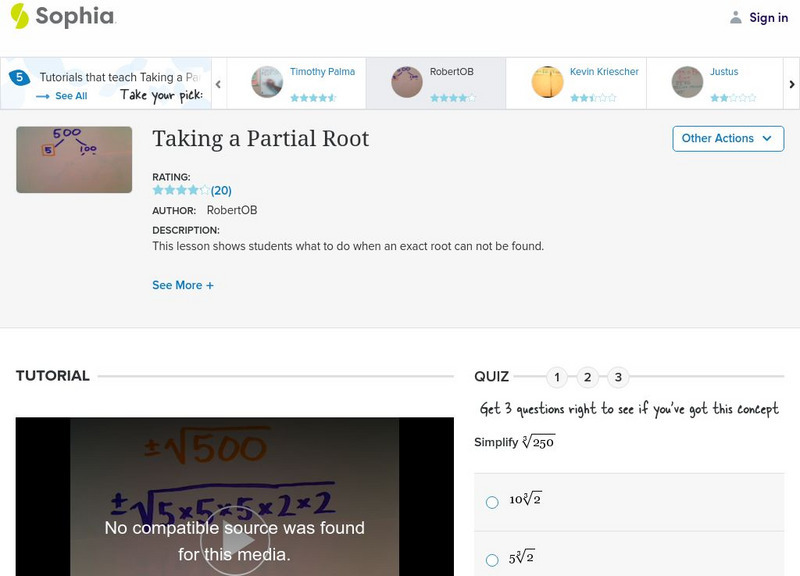Click the right carousel arrow
800x576 pixels.
790,86
